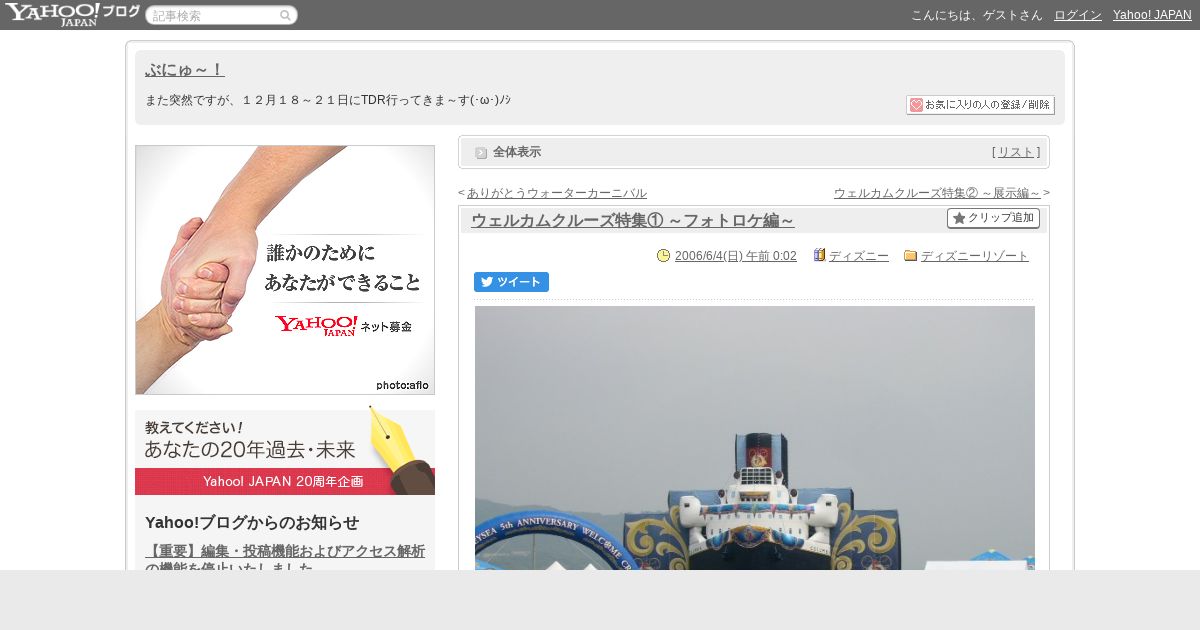Click the clock icon beside post date
Image resolution: width=1200 pixels, height=630 pixels.
[x=663, y=255]
